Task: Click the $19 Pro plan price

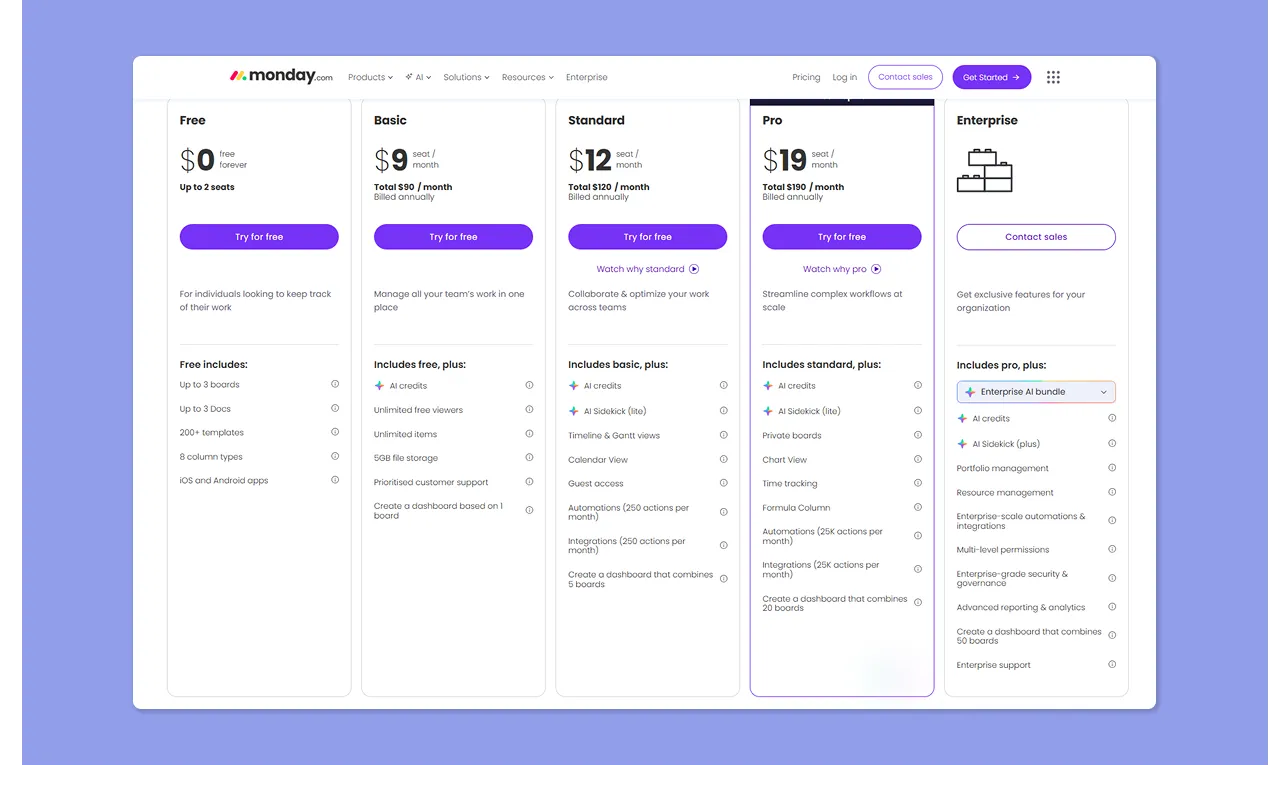Action: [785, 160]
